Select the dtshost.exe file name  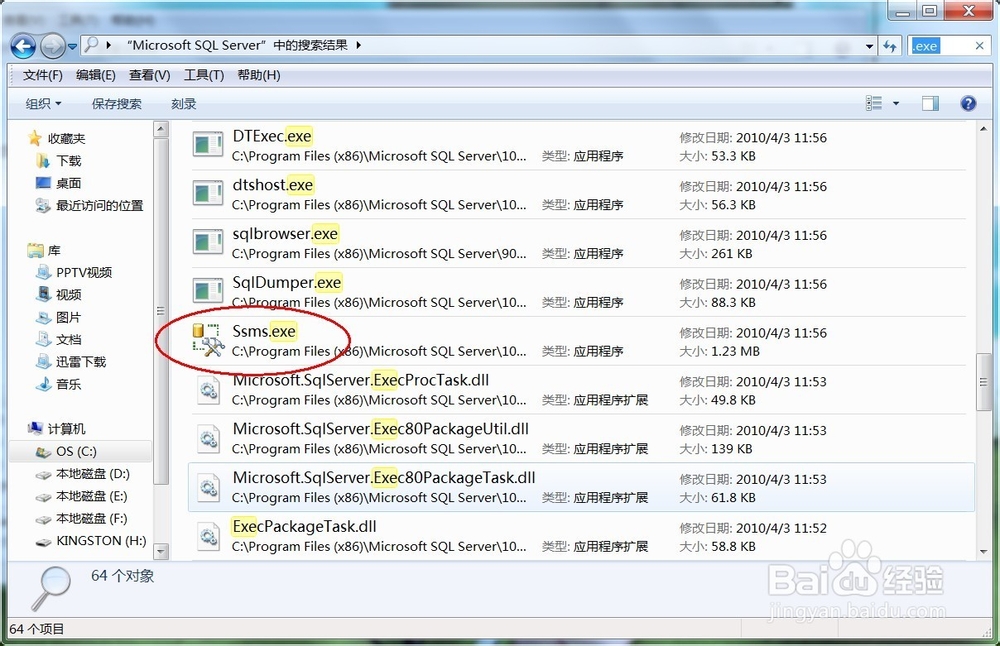pyautogui.click(x=273, y=185)
